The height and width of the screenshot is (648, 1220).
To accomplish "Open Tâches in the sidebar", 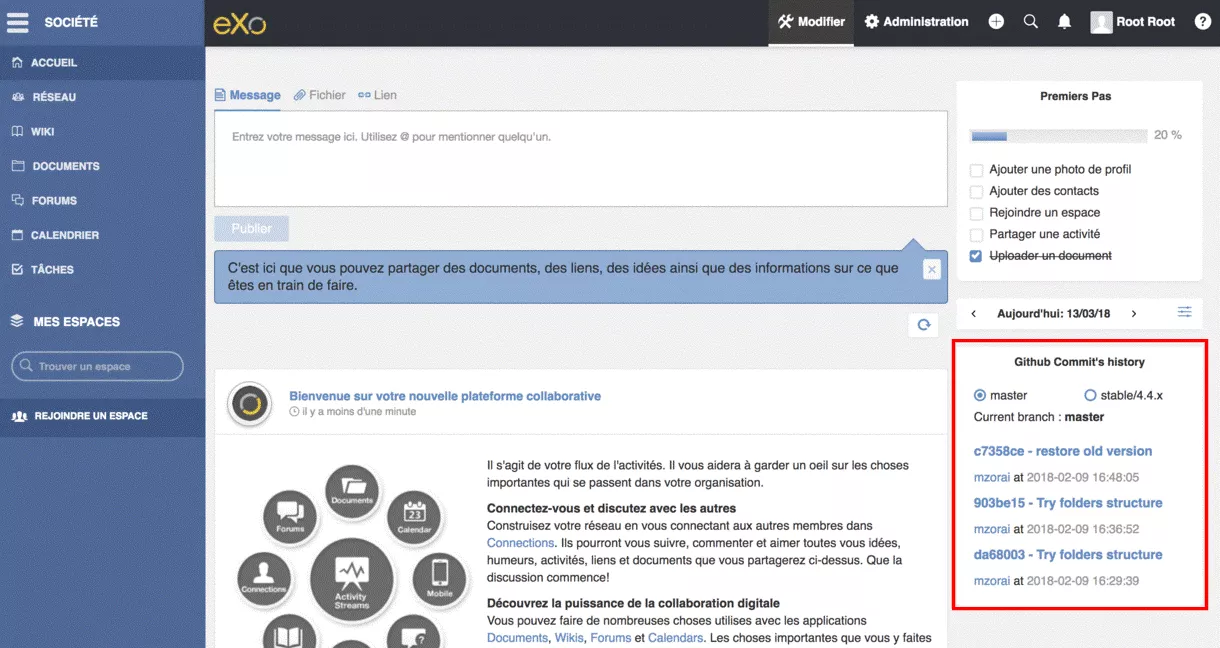I will tap(102, 269).
